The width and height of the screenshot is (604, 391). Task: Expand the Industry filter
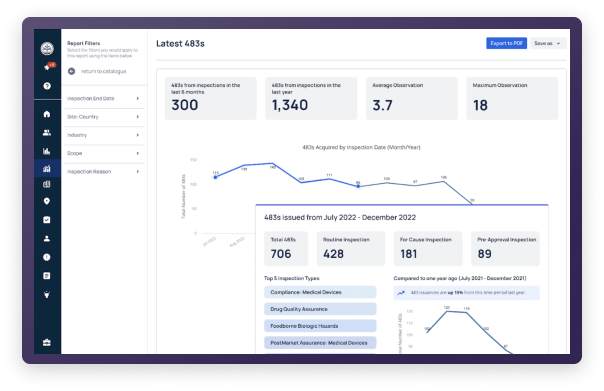click(103, 135)
